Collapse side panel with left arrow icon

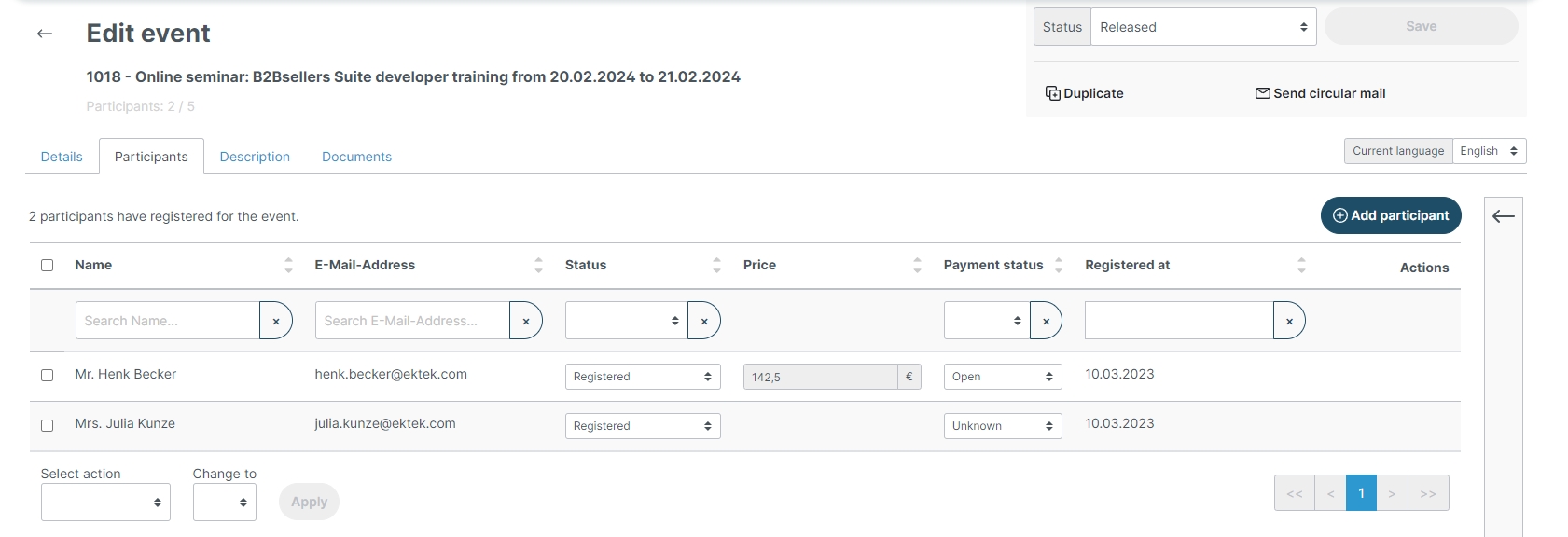(1503, 216)
